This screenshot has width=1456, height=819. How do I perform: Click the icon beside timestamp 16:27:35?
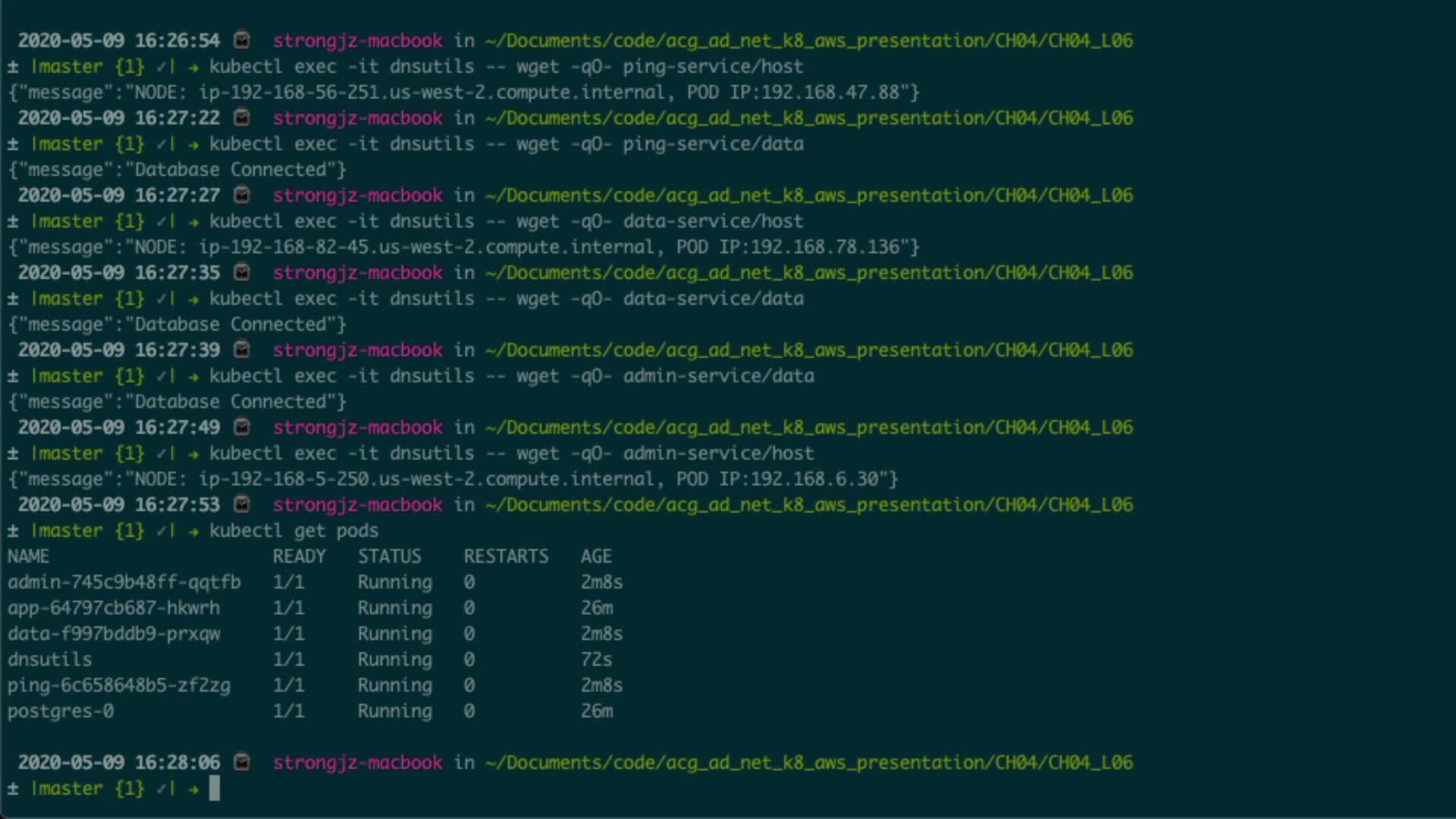click(x=242, y=272)
